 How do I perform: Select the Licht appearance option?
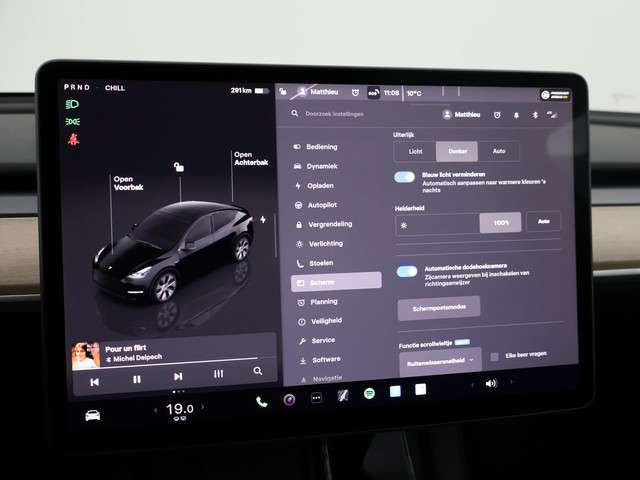coord(414,152)
